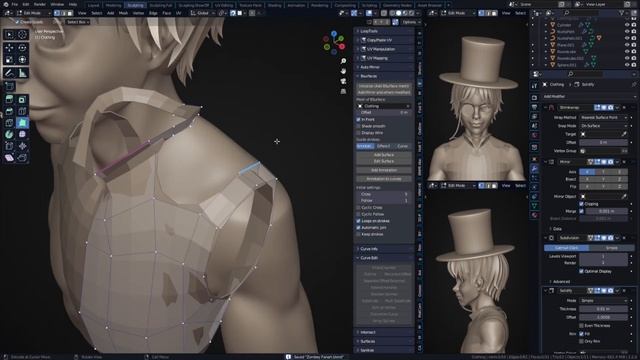
Task: Click the Blender logo menu icon
Action: (x=5, y=4)
